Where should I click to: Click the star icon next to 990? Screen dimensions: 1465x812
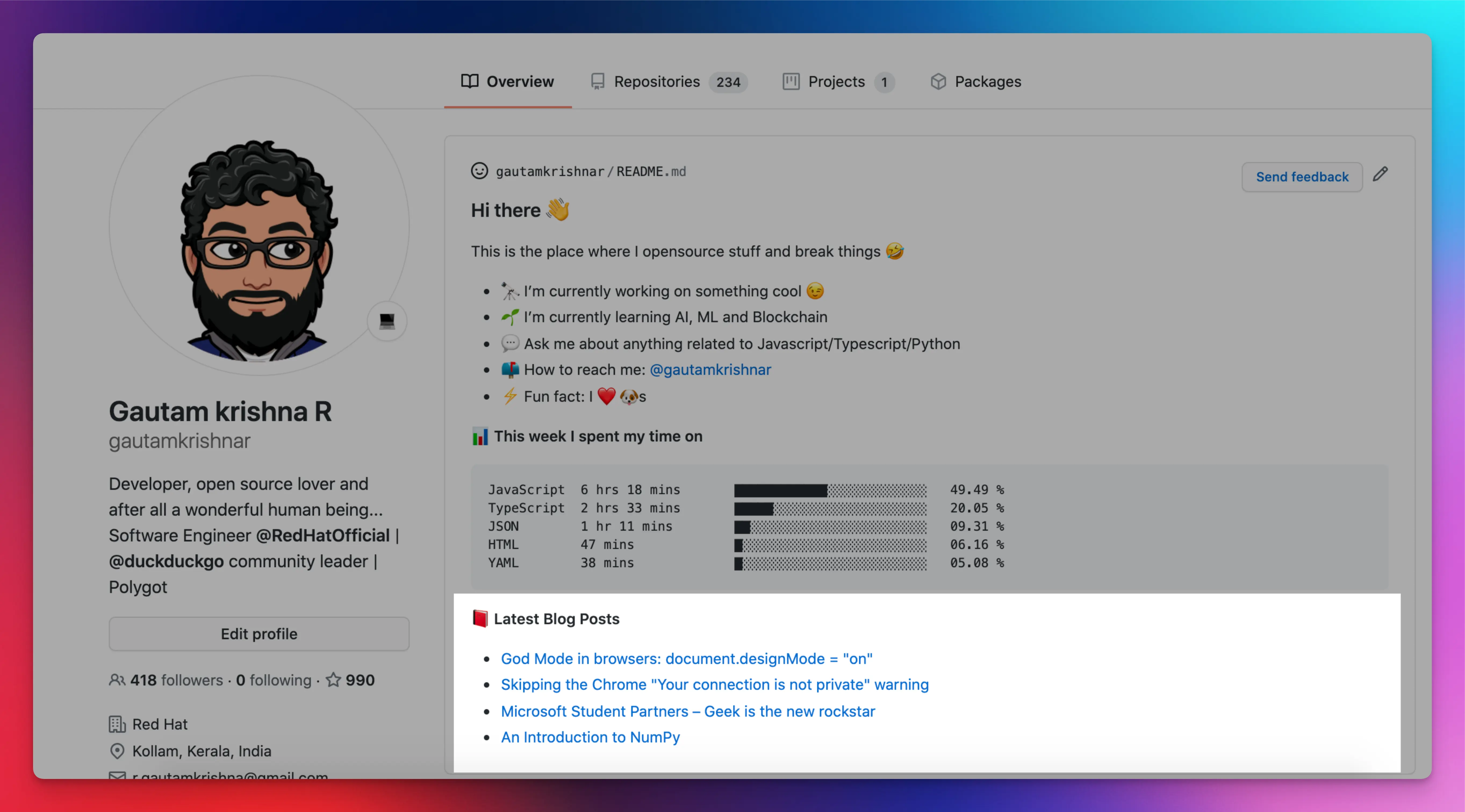[x=333, y=680]
